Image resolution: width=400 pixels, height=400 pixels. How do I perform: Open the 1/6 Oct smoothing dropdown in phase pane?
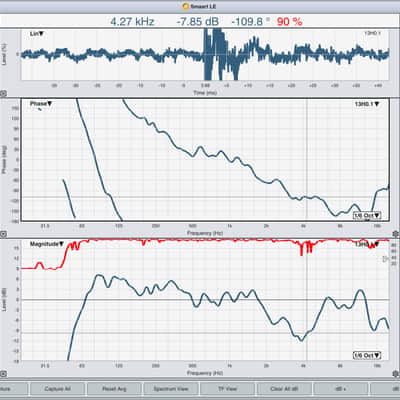click(367, 216)
